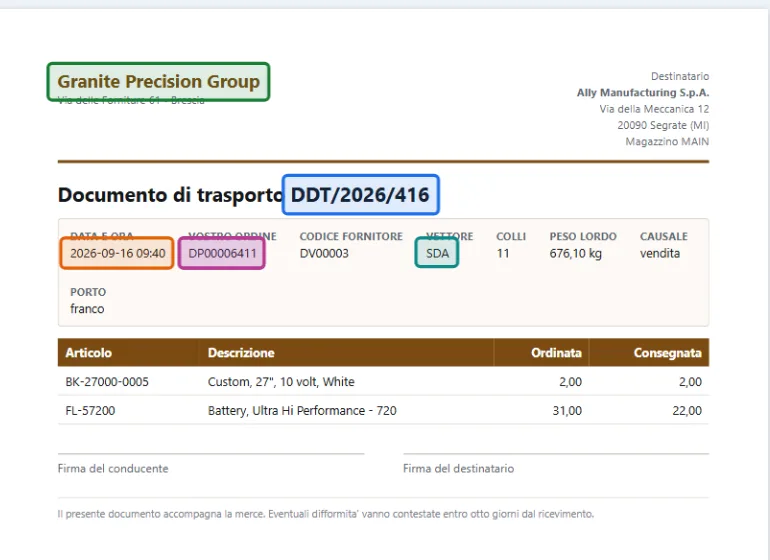The image size is (770, 560).
Task: Click supplier code DV00003
Action: tap(324, 253)
